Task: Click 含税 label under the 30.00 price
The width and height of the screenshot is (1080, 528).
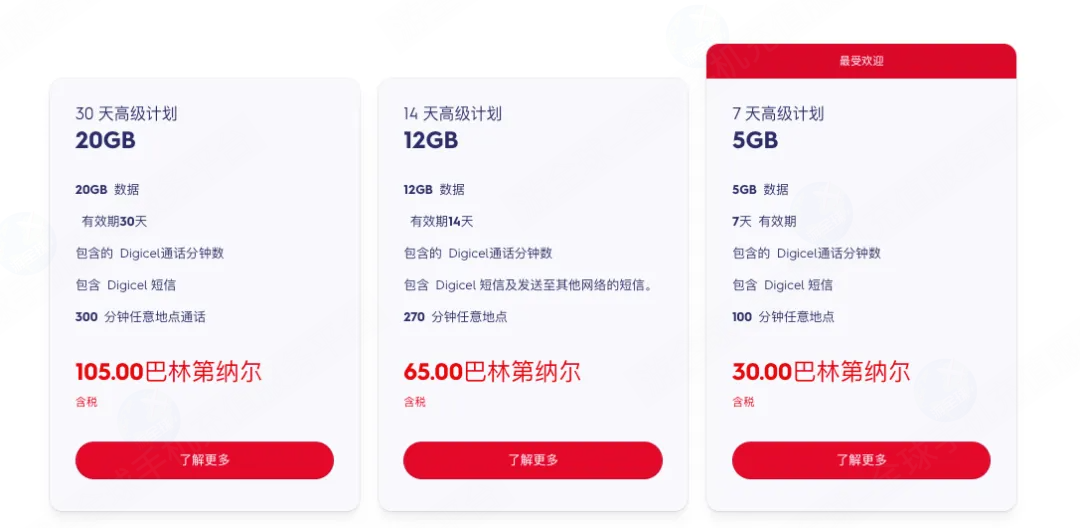Action: click(743, 402)
